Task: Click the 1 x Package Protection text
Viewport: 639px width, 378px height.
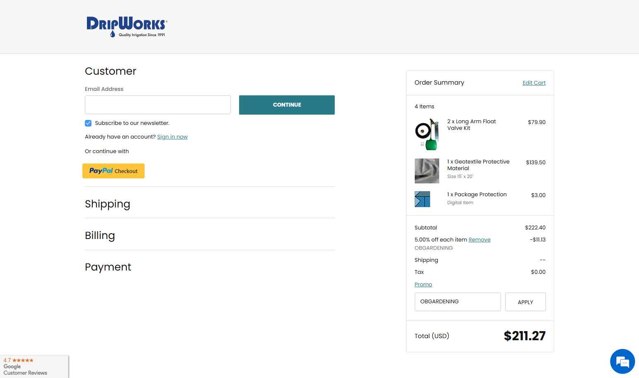Action: coord(477,194)
